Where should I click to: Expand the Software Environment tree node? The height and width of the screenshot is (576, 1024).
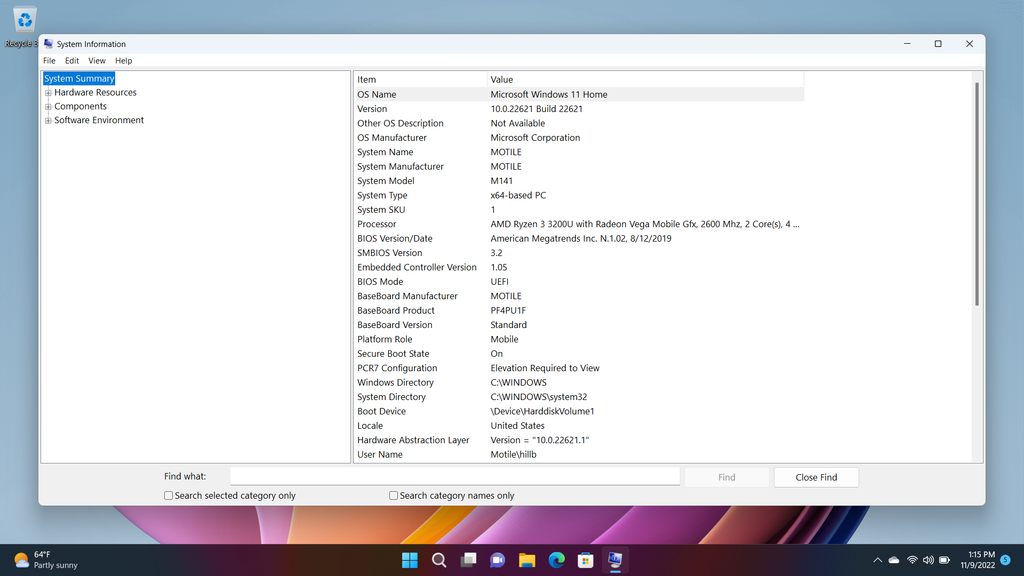(48, 121)
